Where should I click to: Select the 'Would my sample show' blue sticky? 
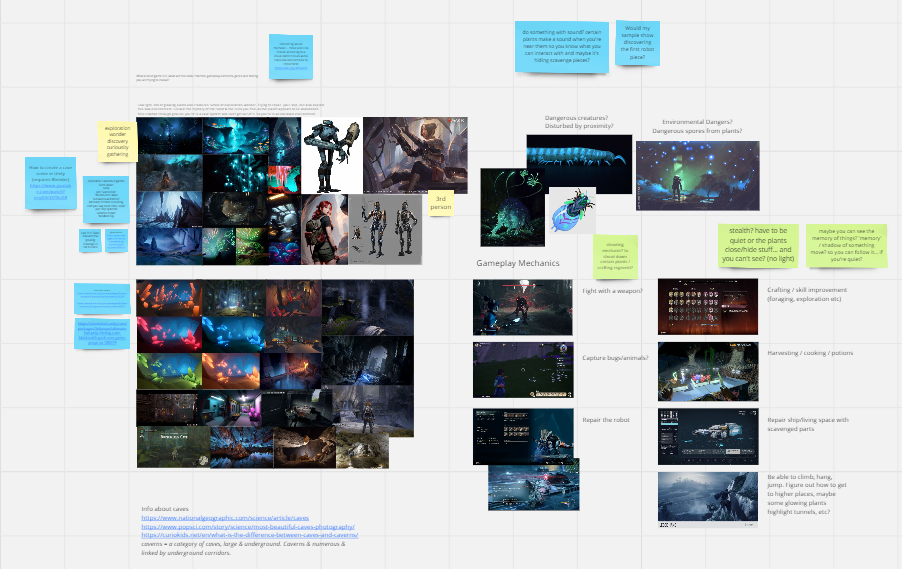[637, 43]
